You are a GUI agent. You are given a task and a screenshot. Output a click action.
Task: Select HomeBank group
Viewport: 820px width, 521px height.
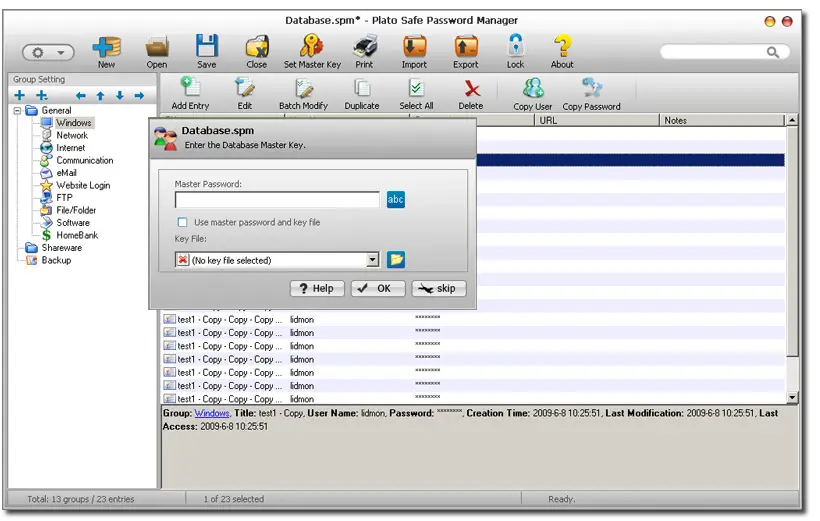click(x=77, y=235)
